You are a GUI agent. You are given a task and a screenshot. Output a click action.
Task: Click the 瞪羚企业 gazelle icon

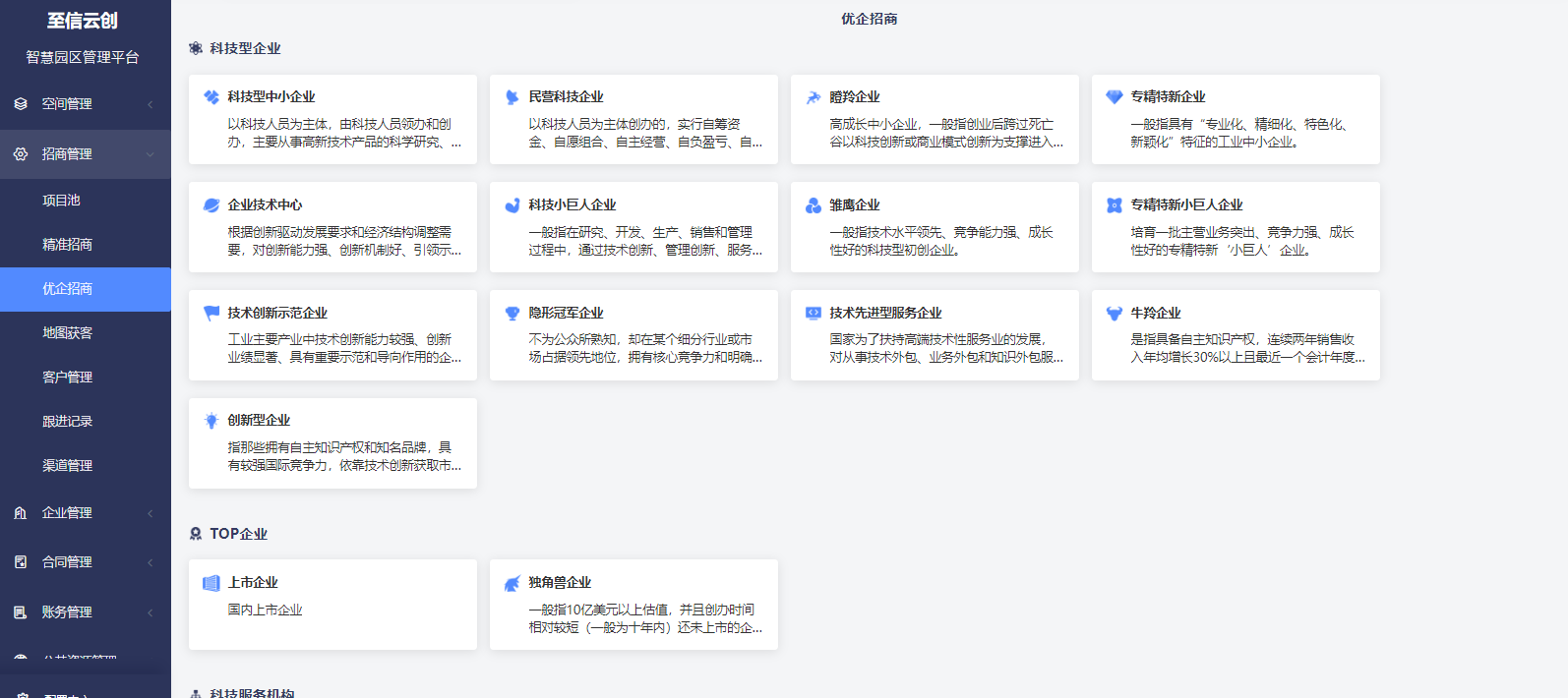pyautogui.click(x=813, y=97)
